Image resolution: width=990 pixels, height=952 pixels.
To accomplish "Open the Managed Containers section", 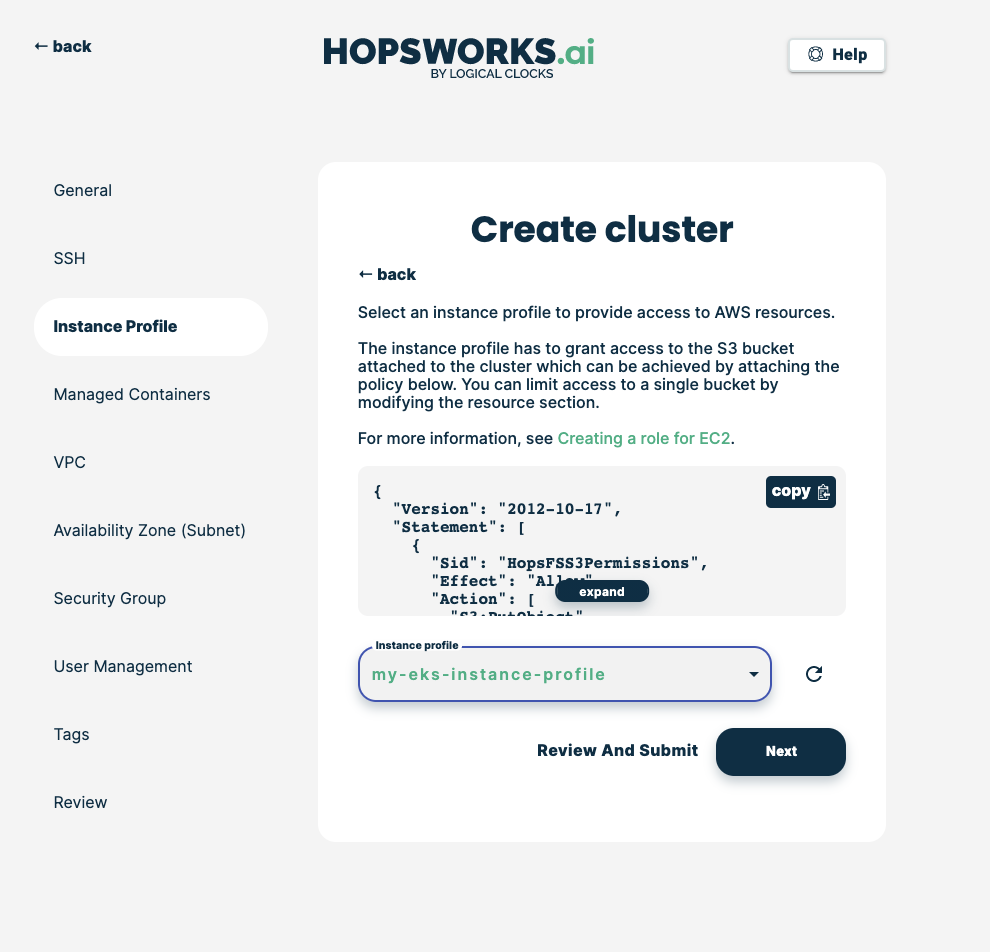I will (x=132, y=394).
